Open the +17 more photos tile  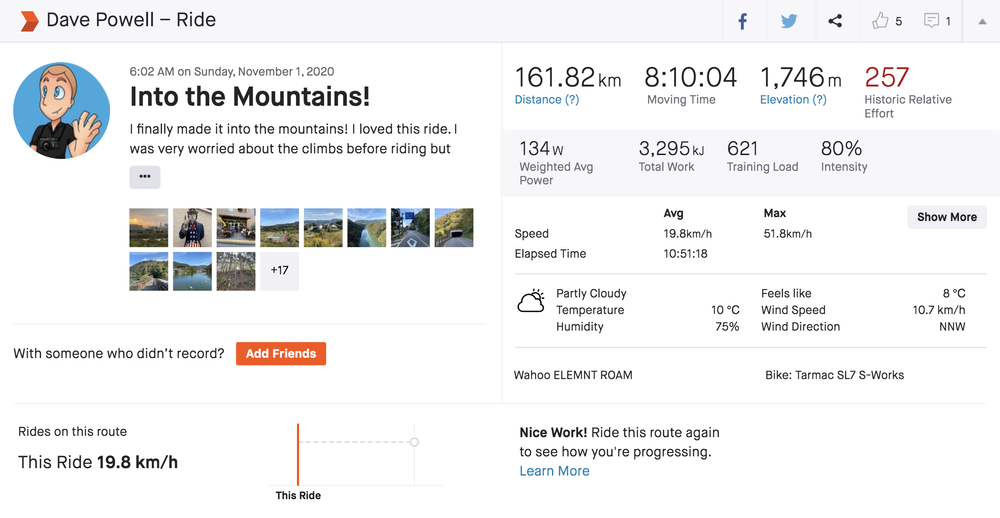point(279,270)
